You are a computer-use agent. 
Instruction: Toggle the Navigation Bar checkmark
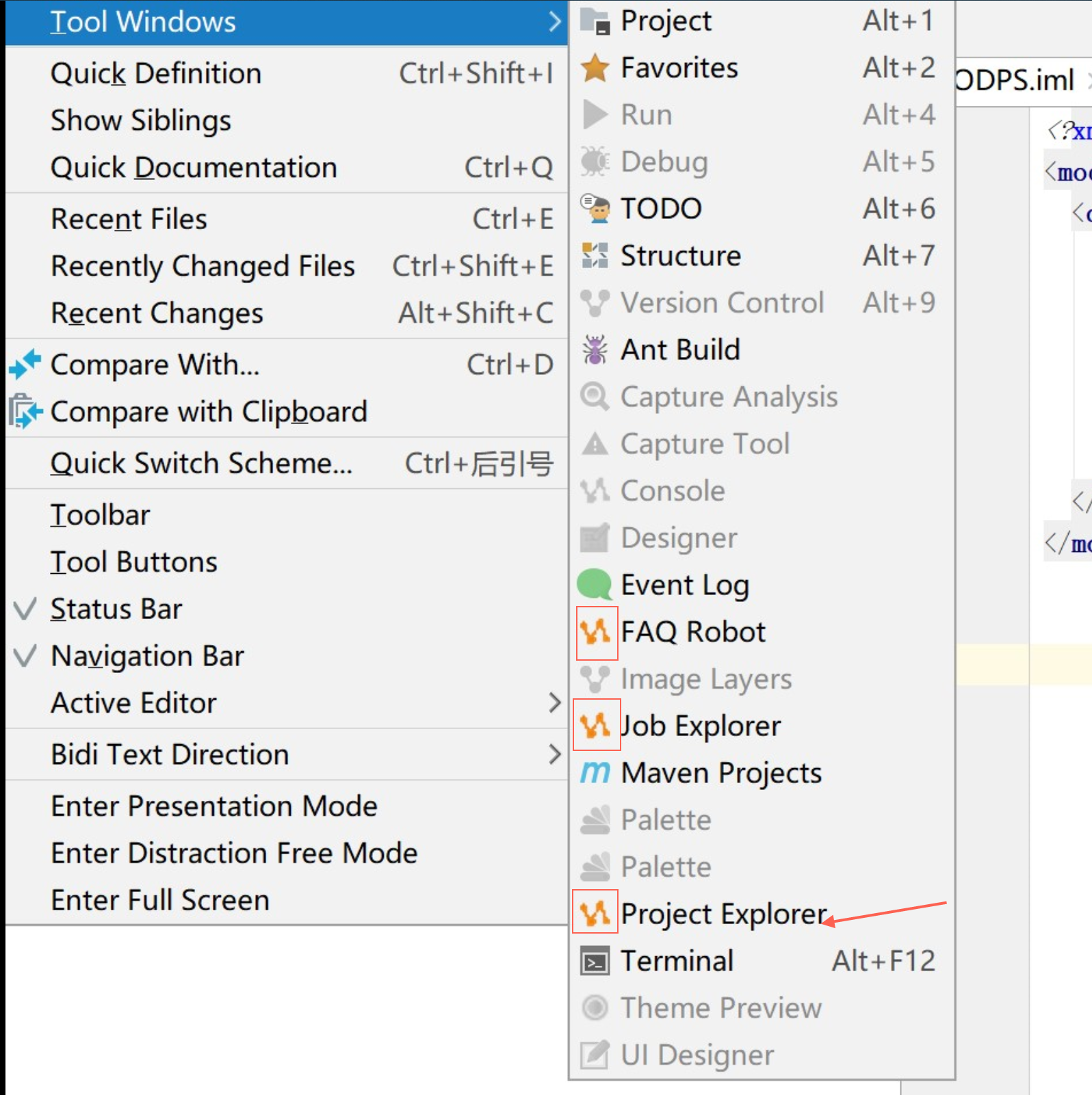(x=25, y=656)
